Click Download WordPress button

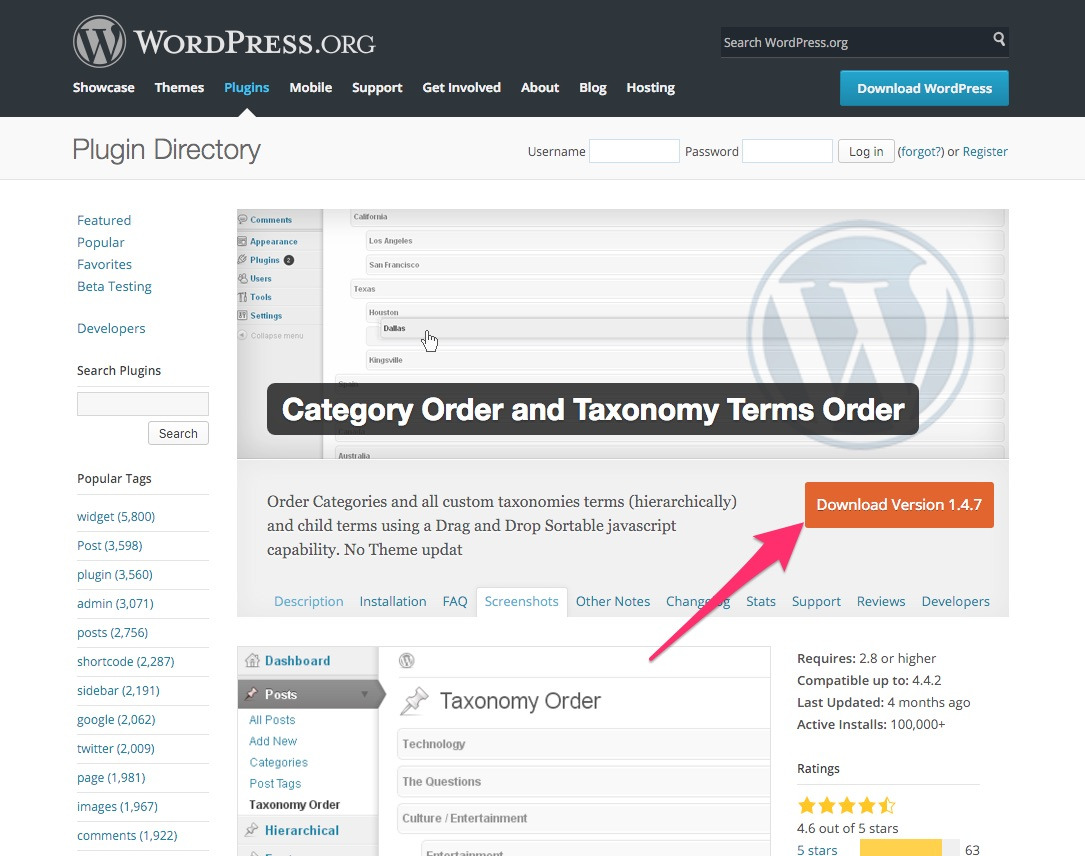pos(924,88)
